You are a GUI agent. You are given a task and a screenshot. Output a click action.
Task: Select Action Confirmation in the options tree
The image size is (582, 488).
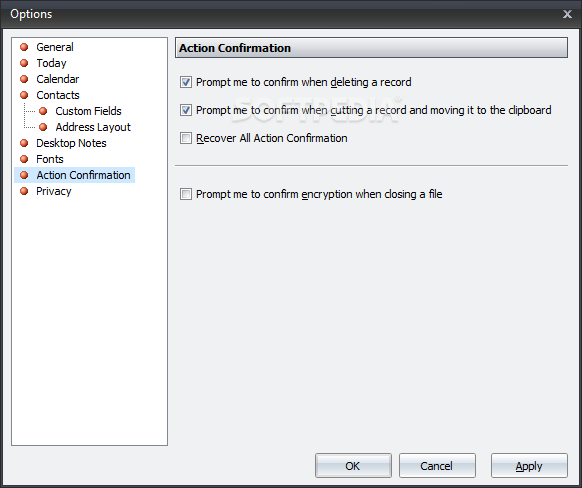[83, 175]
